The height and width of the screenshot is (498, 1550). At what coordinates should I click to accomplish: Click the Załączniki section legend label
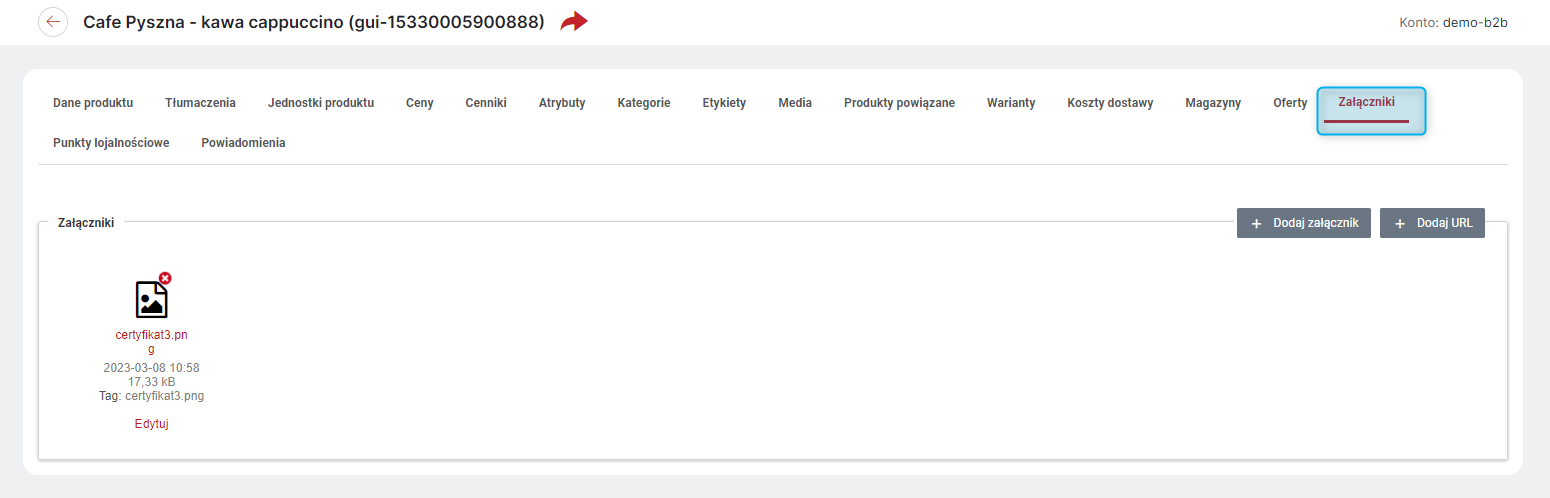[86, 223]
